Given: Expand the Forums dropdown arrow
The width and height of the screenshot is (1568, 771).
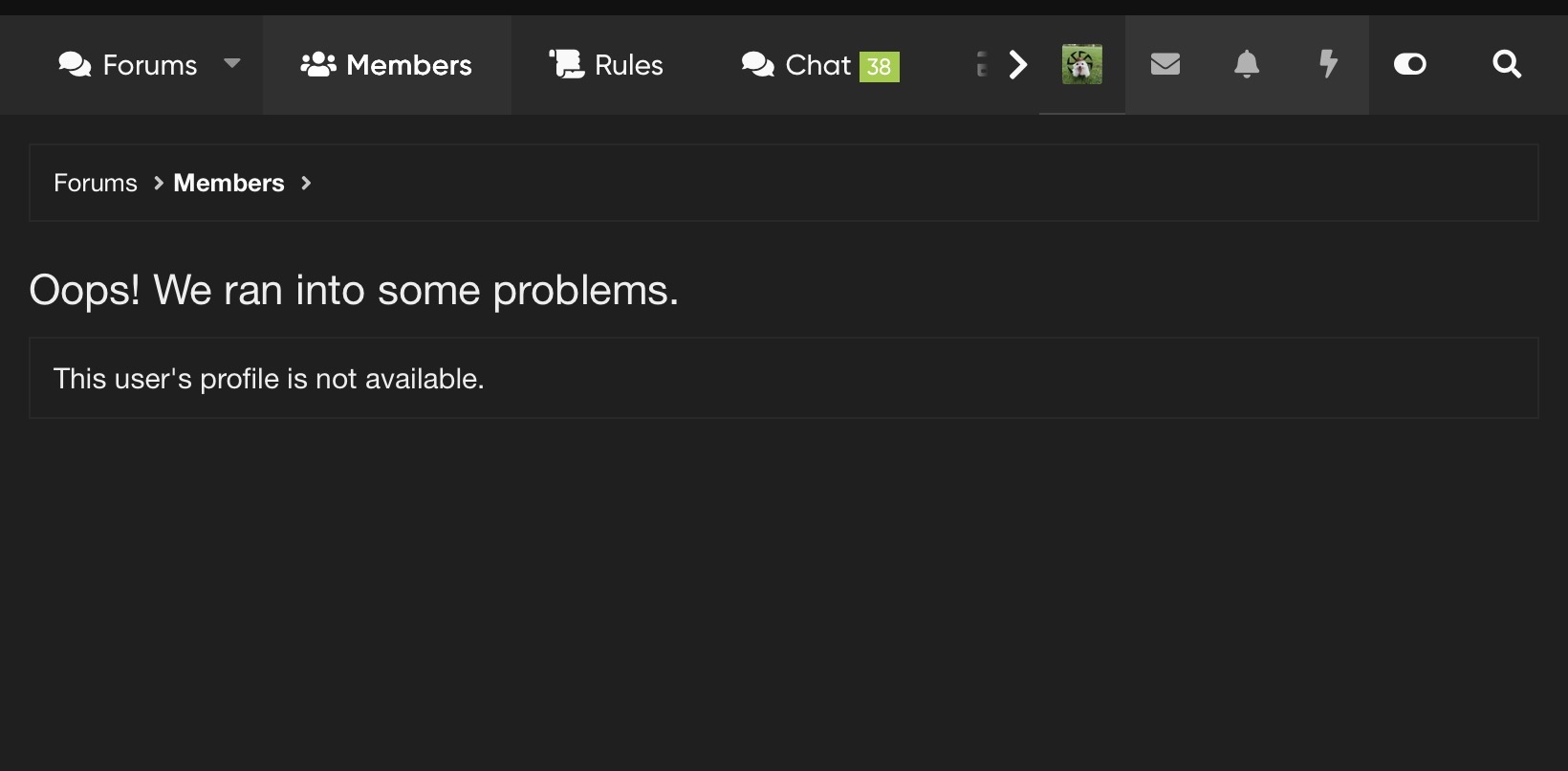Looking at the screenshot, I should click(232, 64).
